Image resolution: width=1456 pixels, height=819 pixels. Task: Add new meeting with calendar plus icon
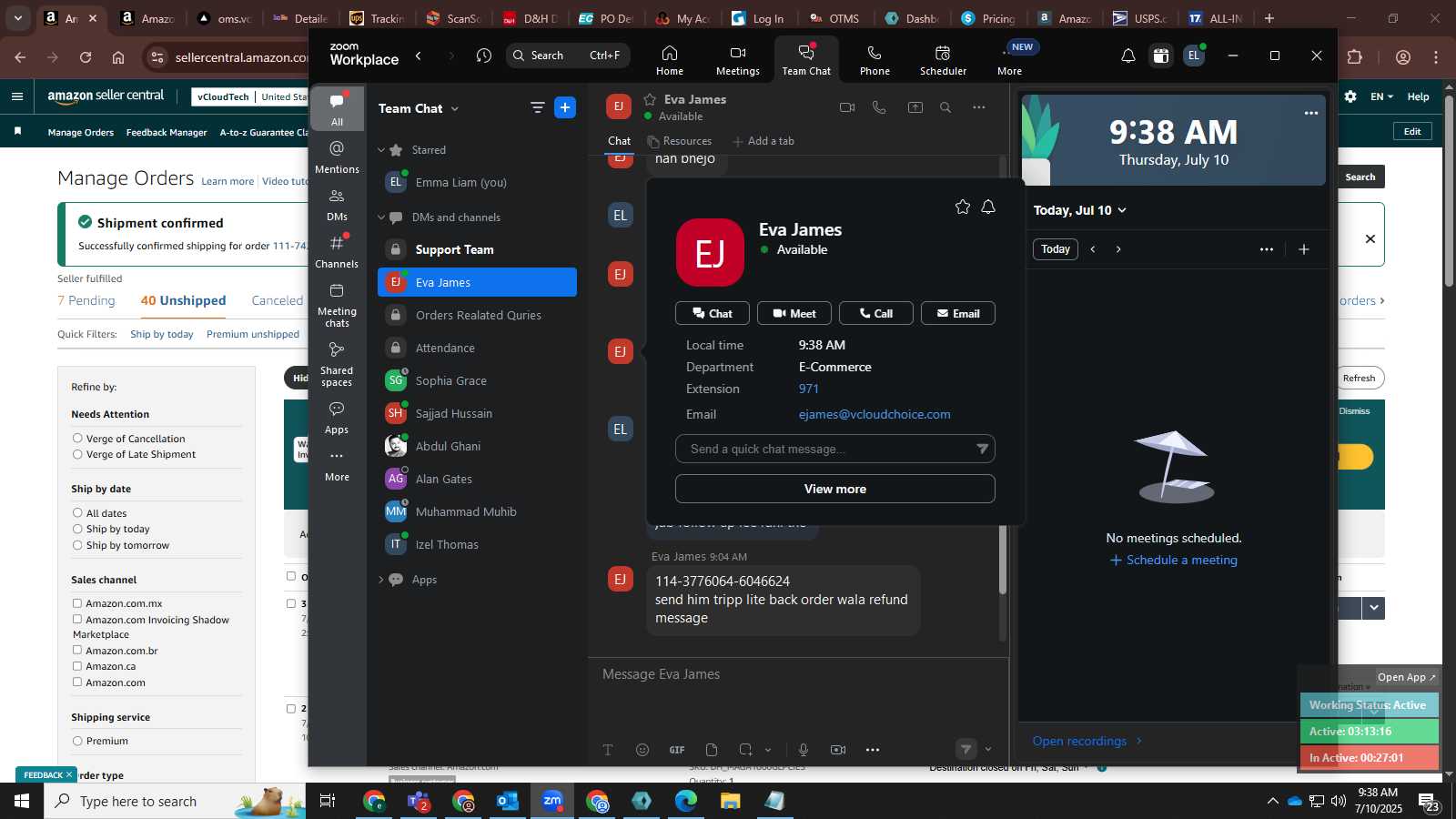click(x=1304, y=249)
